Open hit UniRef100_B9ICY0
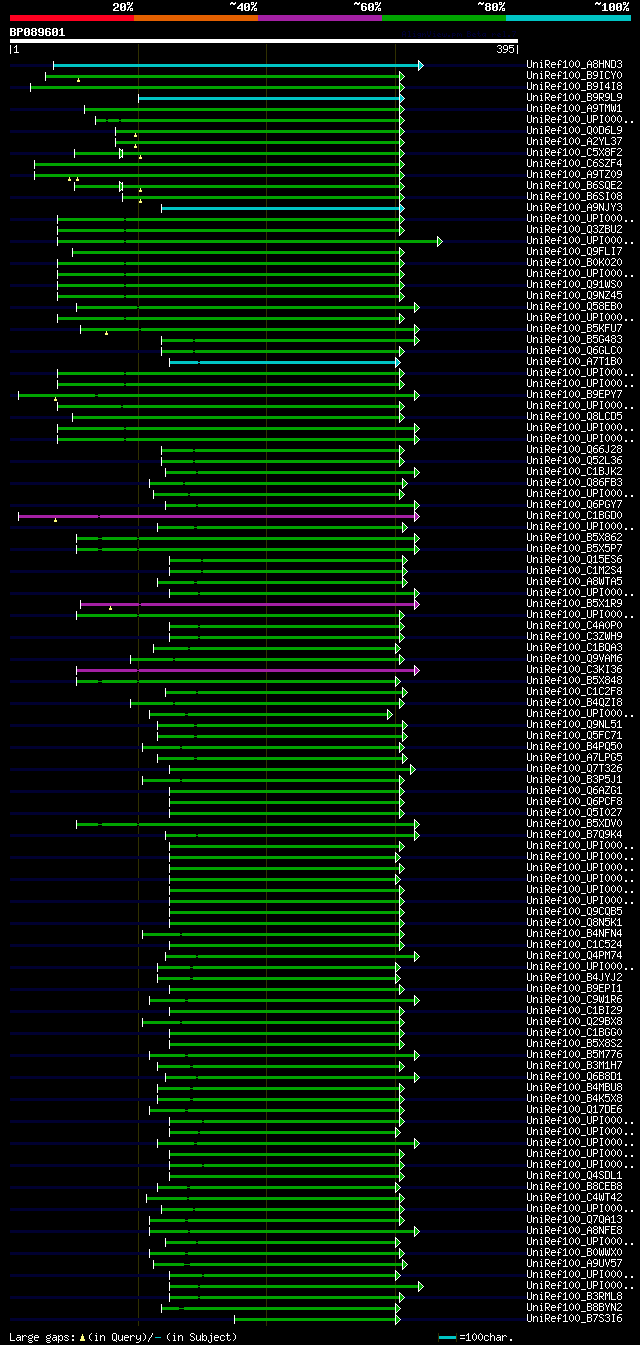 tap(574, 76)
